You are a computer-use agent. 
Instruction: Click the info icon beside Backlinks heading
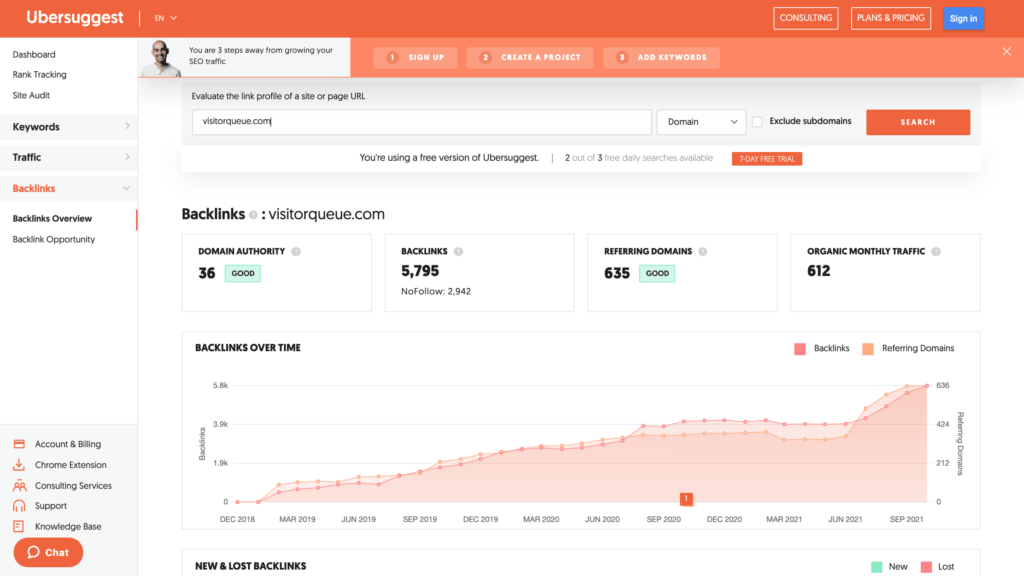point(253,215)
